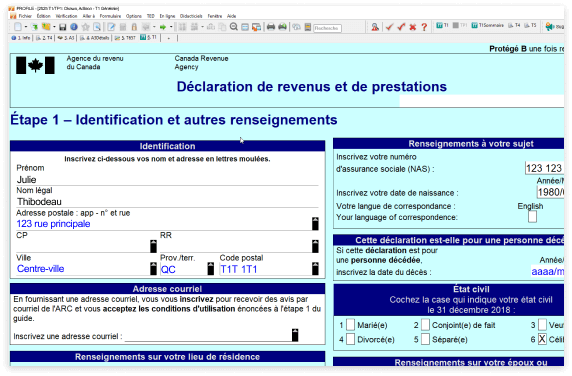
Task: Switch to the 3. A3 tab
Action: pos(66,38)
